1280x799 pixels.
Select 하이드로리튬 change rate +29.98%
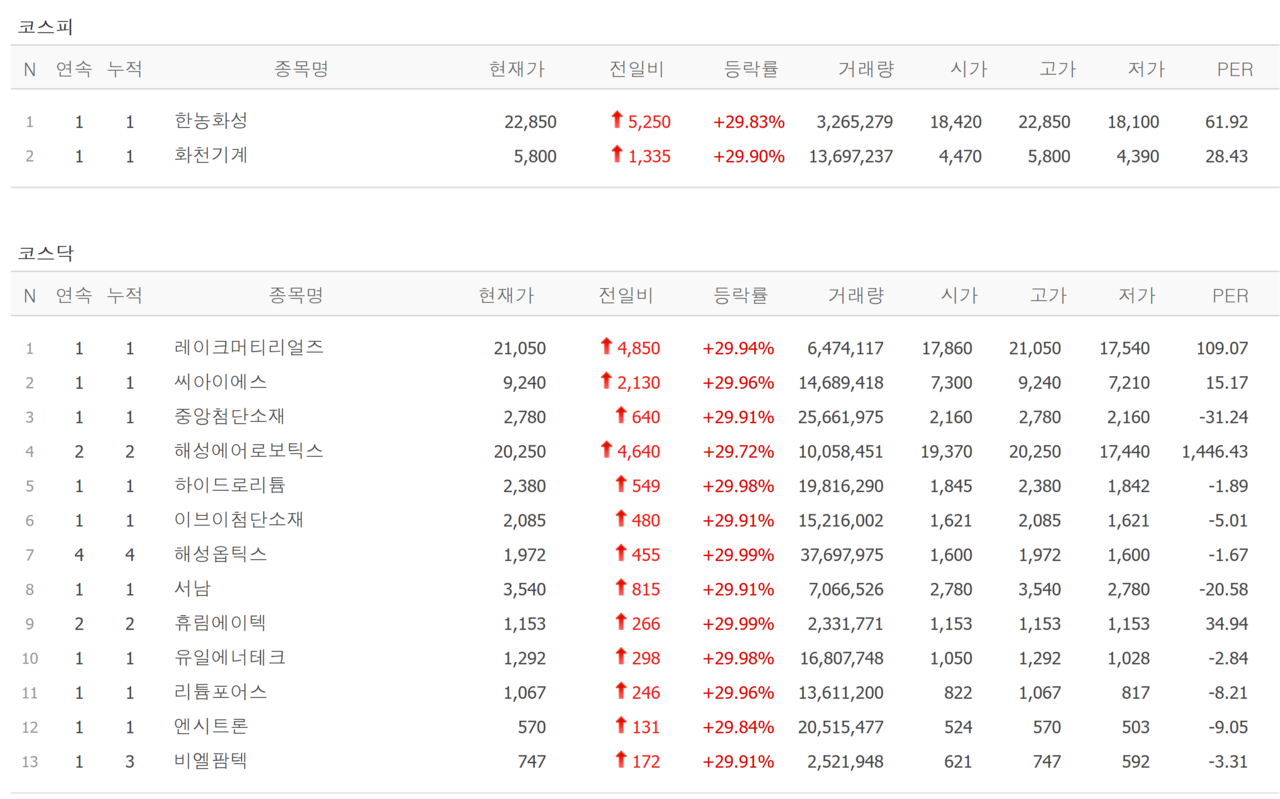(x=739, y=486)
